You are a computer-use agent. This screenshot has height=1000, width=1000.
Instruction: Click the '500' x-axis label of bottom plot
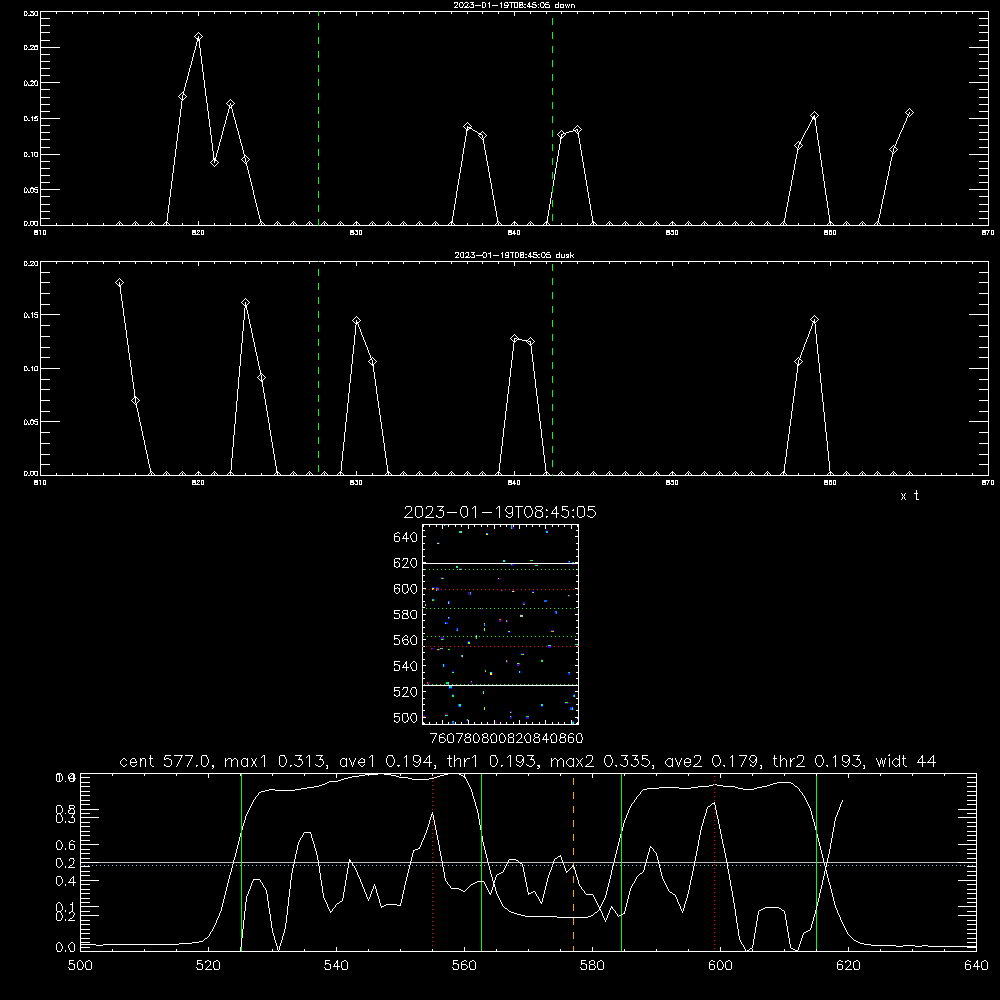tap(80, 966)
